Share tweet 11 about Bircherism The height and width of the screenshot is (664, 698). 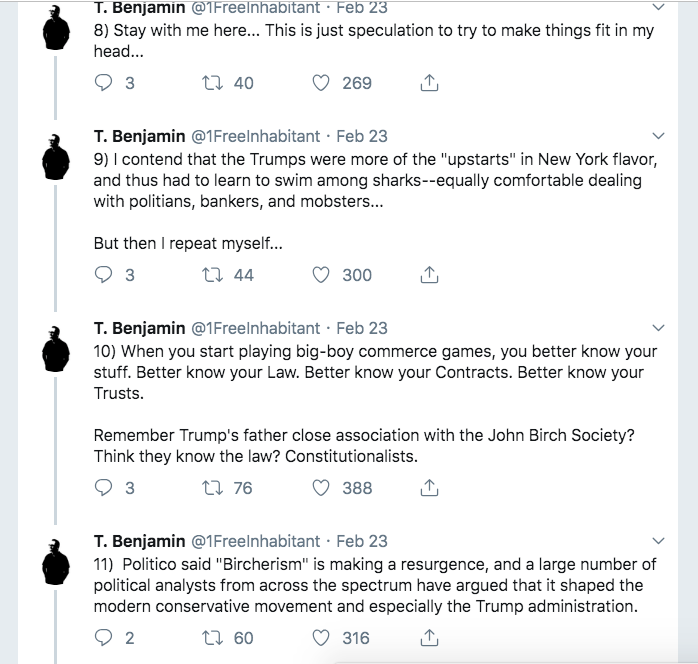429,638
